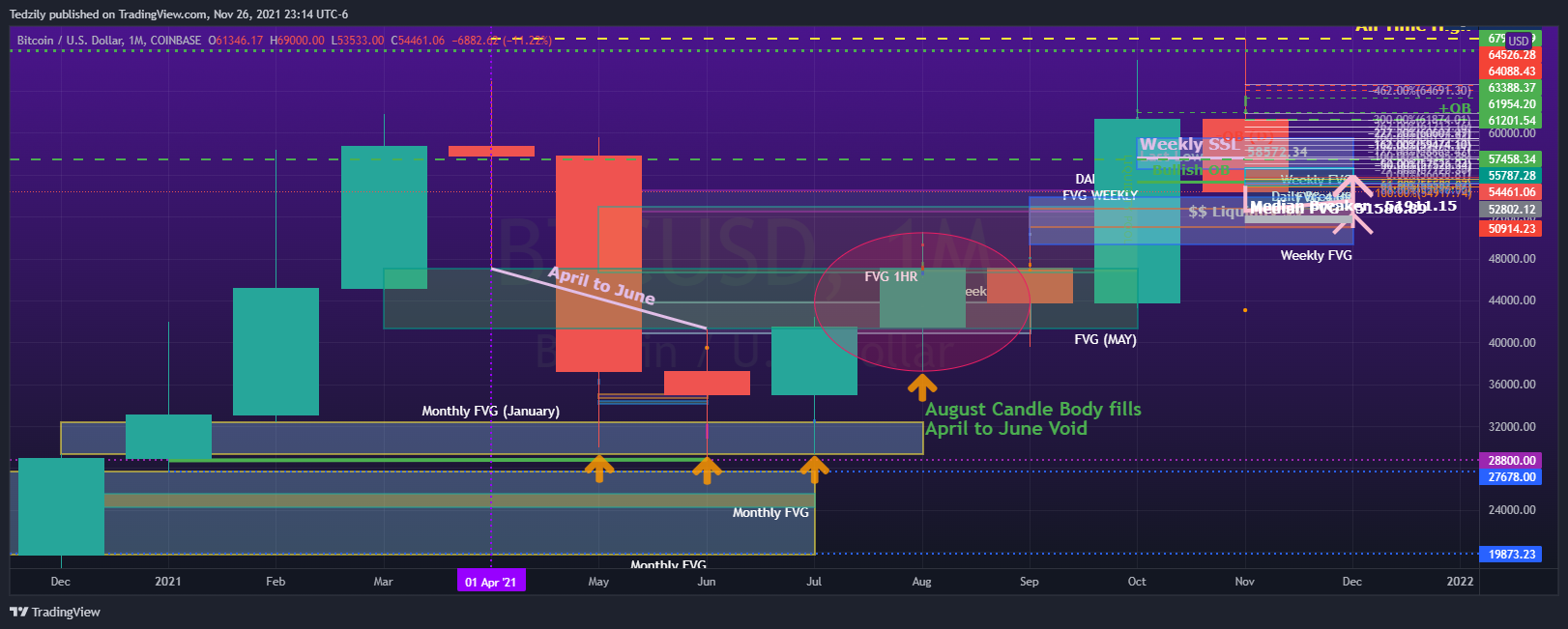Click the Oct label on time axis
Screen dimensions: 1568x629
[1137, 582]
